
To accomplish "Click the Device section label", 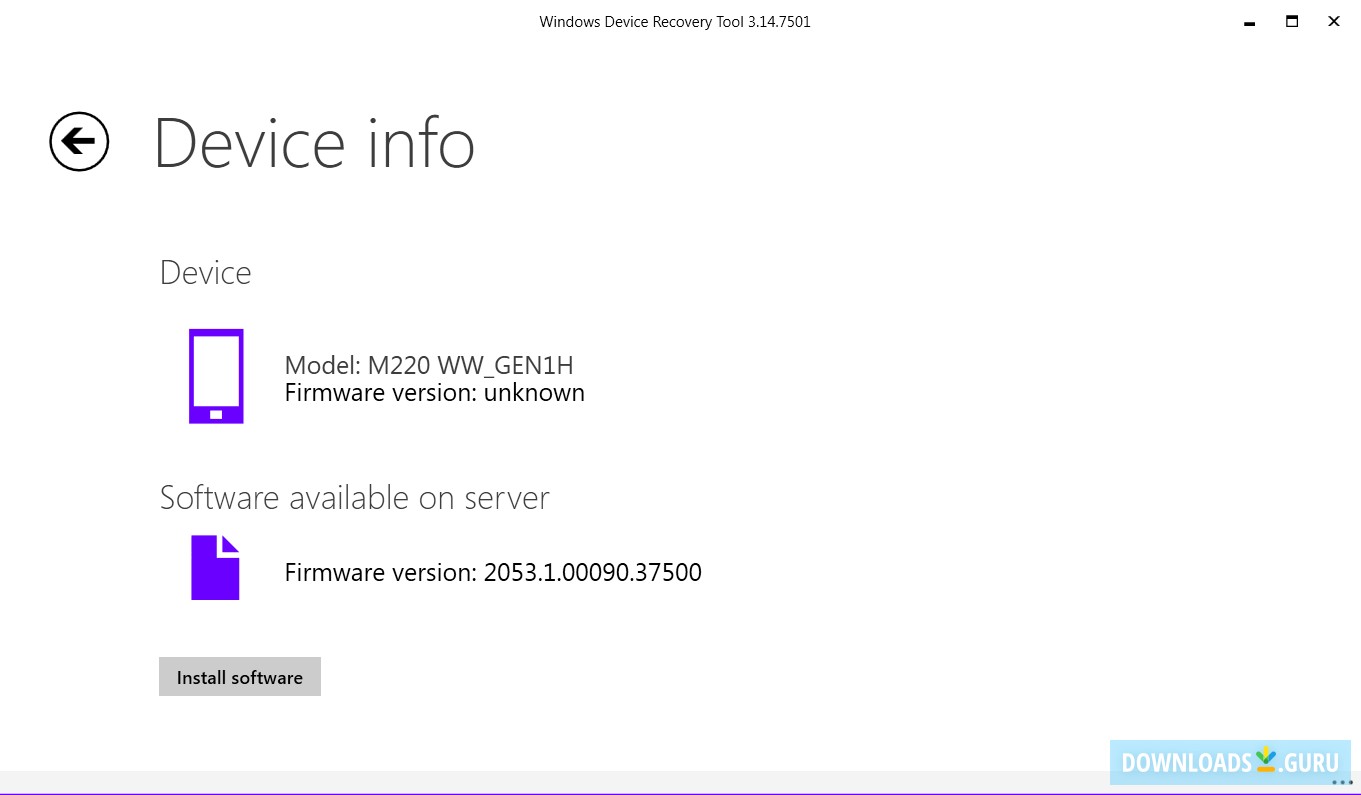I will pyautogui.click(x=205, y=271).
